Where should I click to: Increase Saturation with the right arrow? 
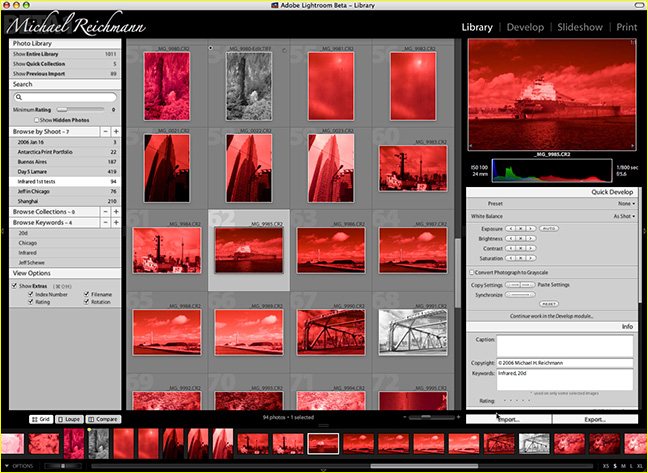531,258
